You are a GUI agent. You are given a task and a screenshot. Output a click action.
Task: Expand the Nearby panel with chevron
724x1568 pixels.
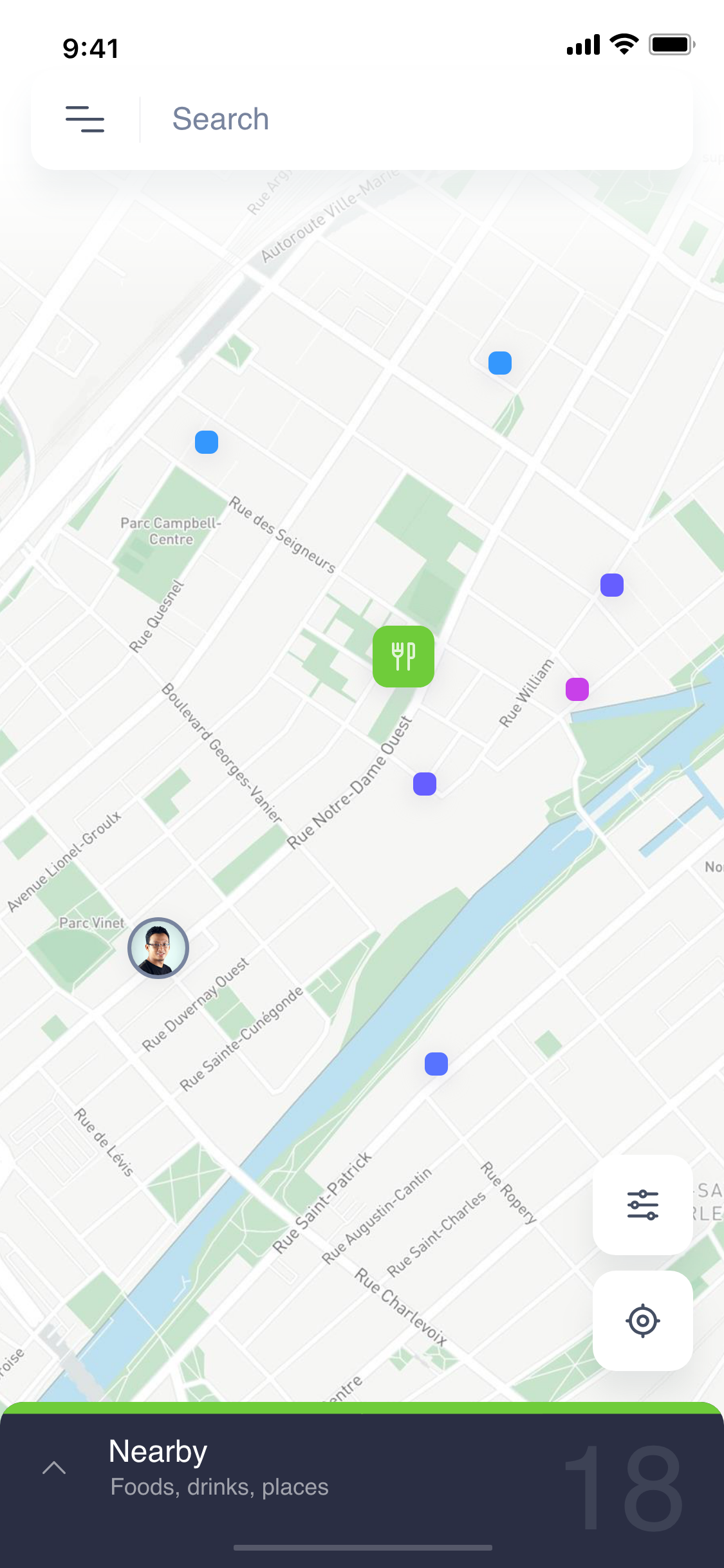click(x=54, y=1468)
